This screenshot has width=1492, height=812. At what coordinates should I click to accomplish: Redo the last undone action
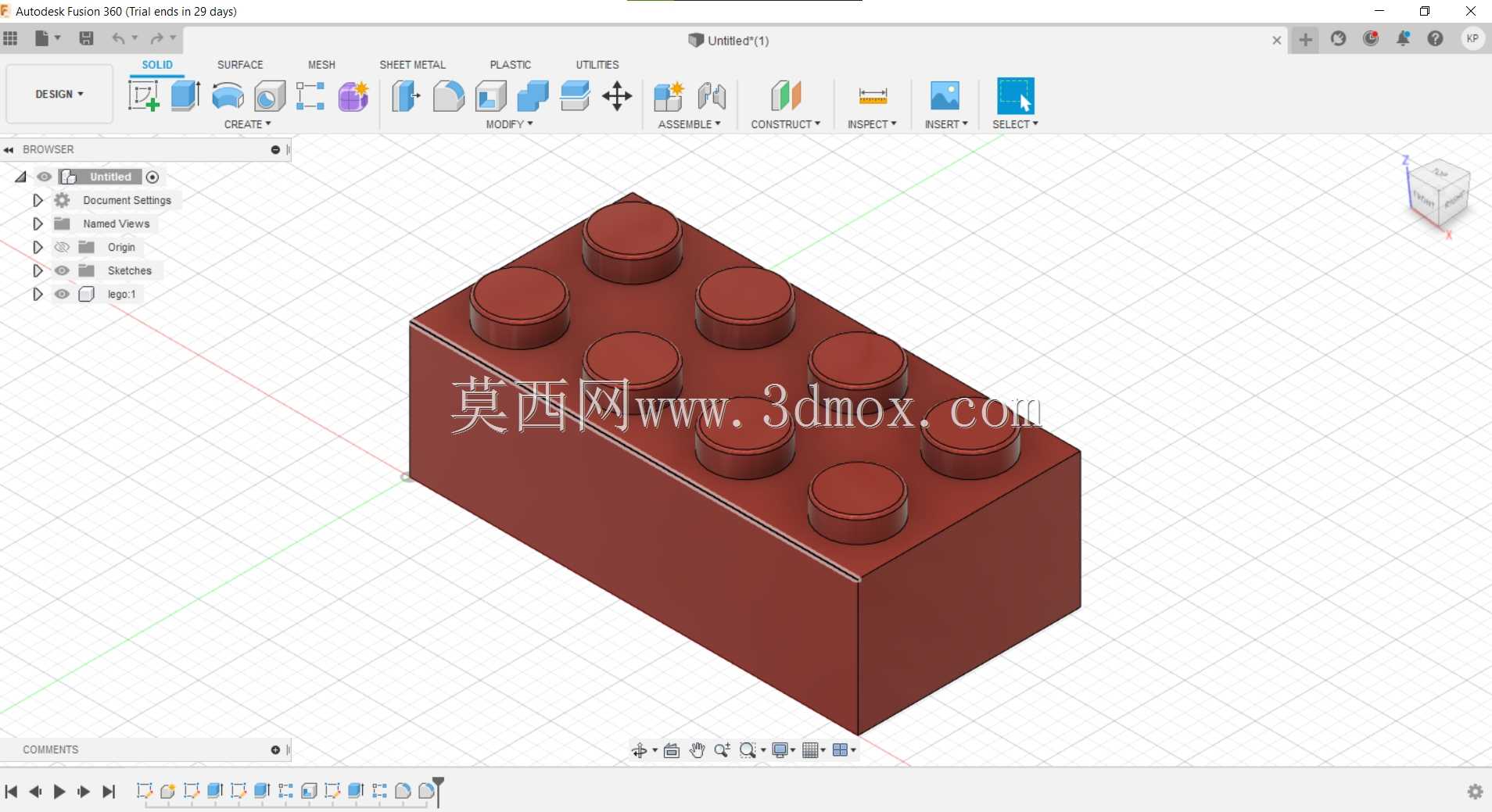[156, 38]
